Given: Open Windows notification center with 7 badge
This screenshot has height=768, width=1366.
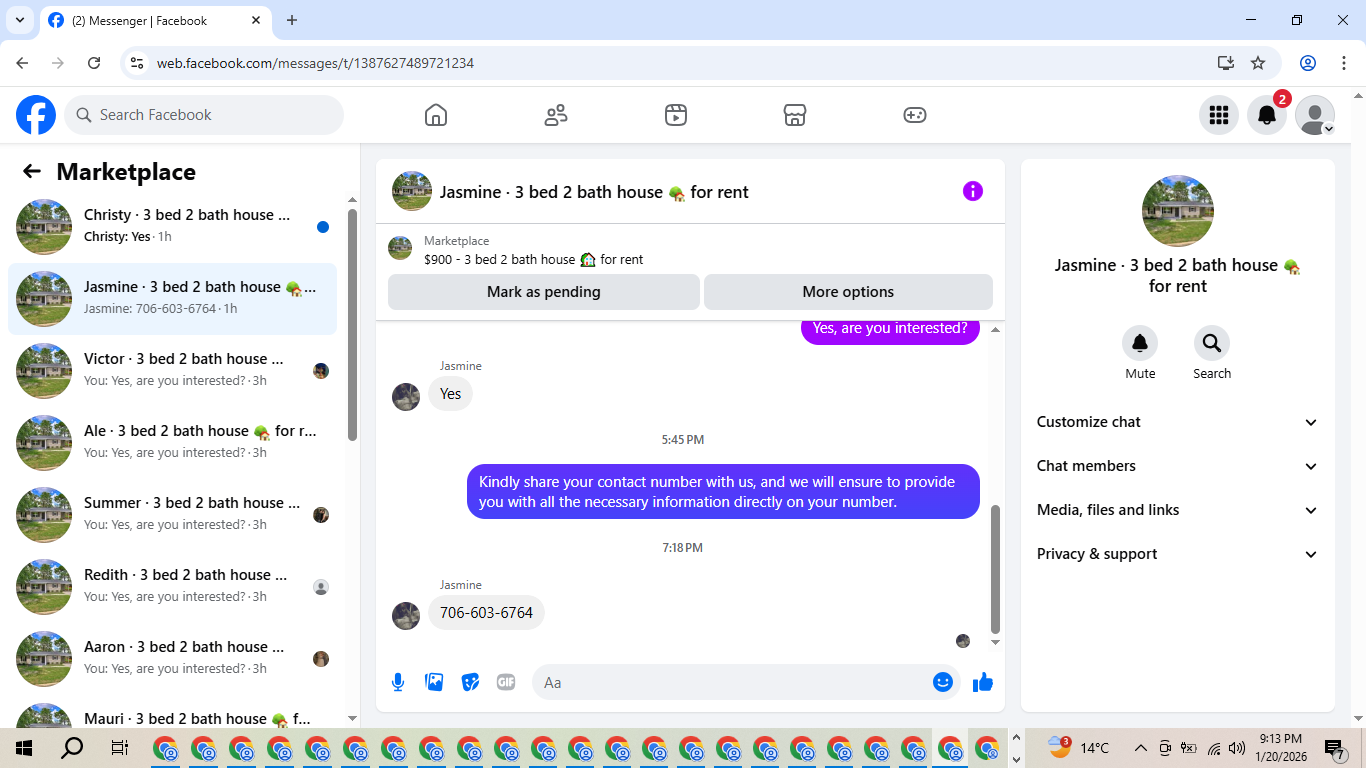Looking at the screenshot, I should 1335,748.
